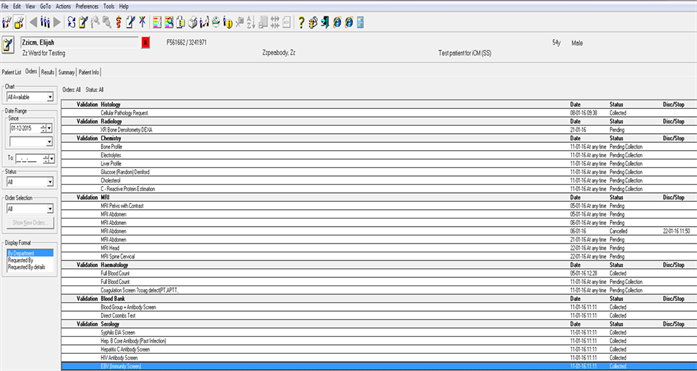Click the blue people group toolbar icon
697x371 pixels.
tap(45, 22)
